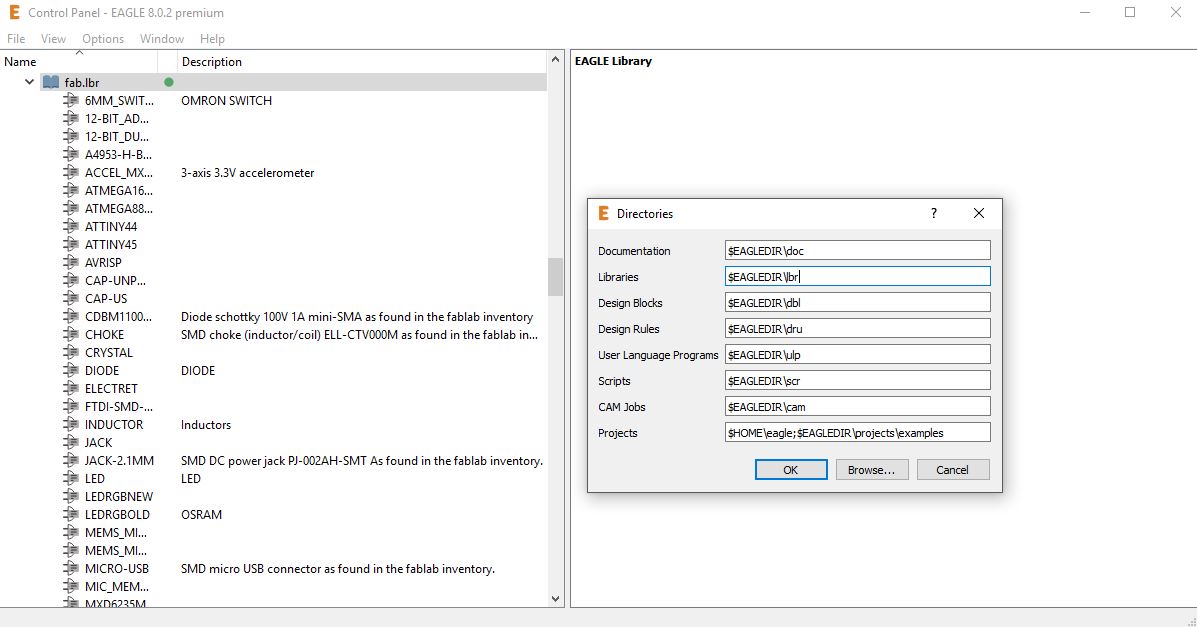Click the device icon beside AVRISP
This screenshot has width=1197, height=627.
pos(71,262)
